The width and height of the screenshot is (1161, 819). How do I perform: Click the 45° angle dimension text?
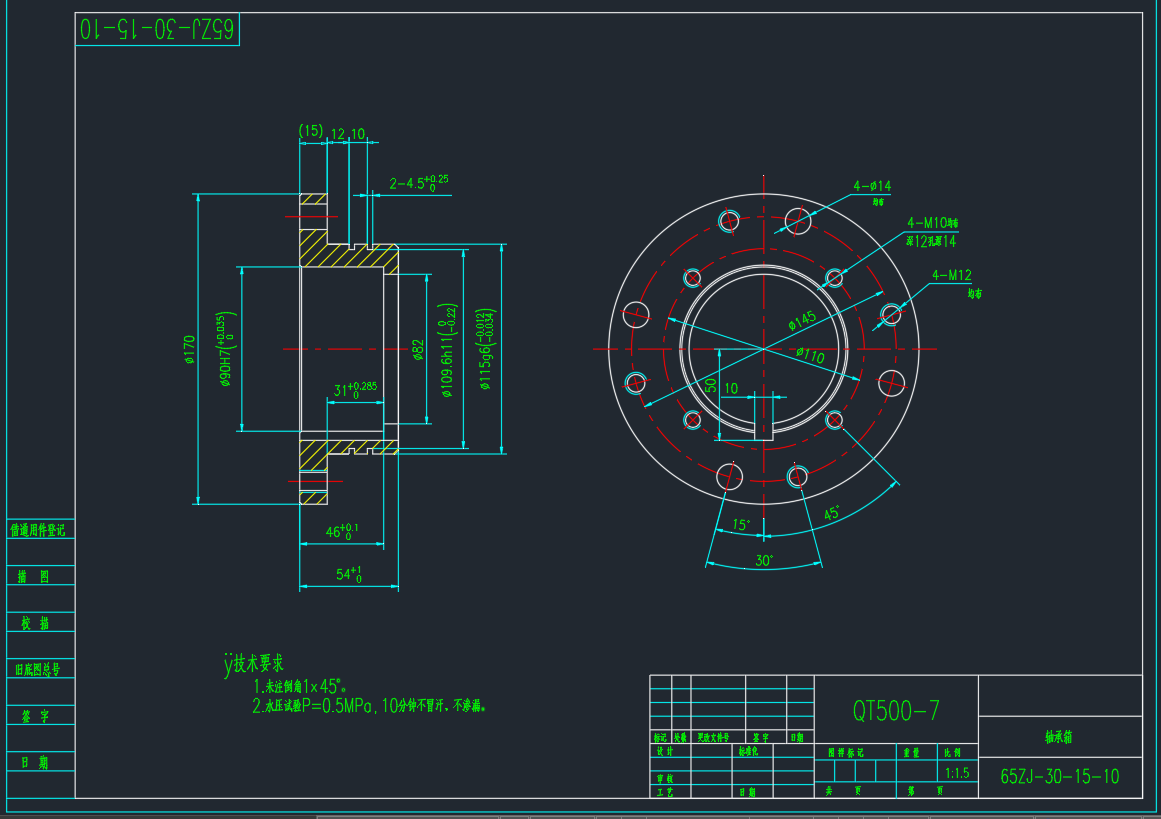(x=831, y=513)
